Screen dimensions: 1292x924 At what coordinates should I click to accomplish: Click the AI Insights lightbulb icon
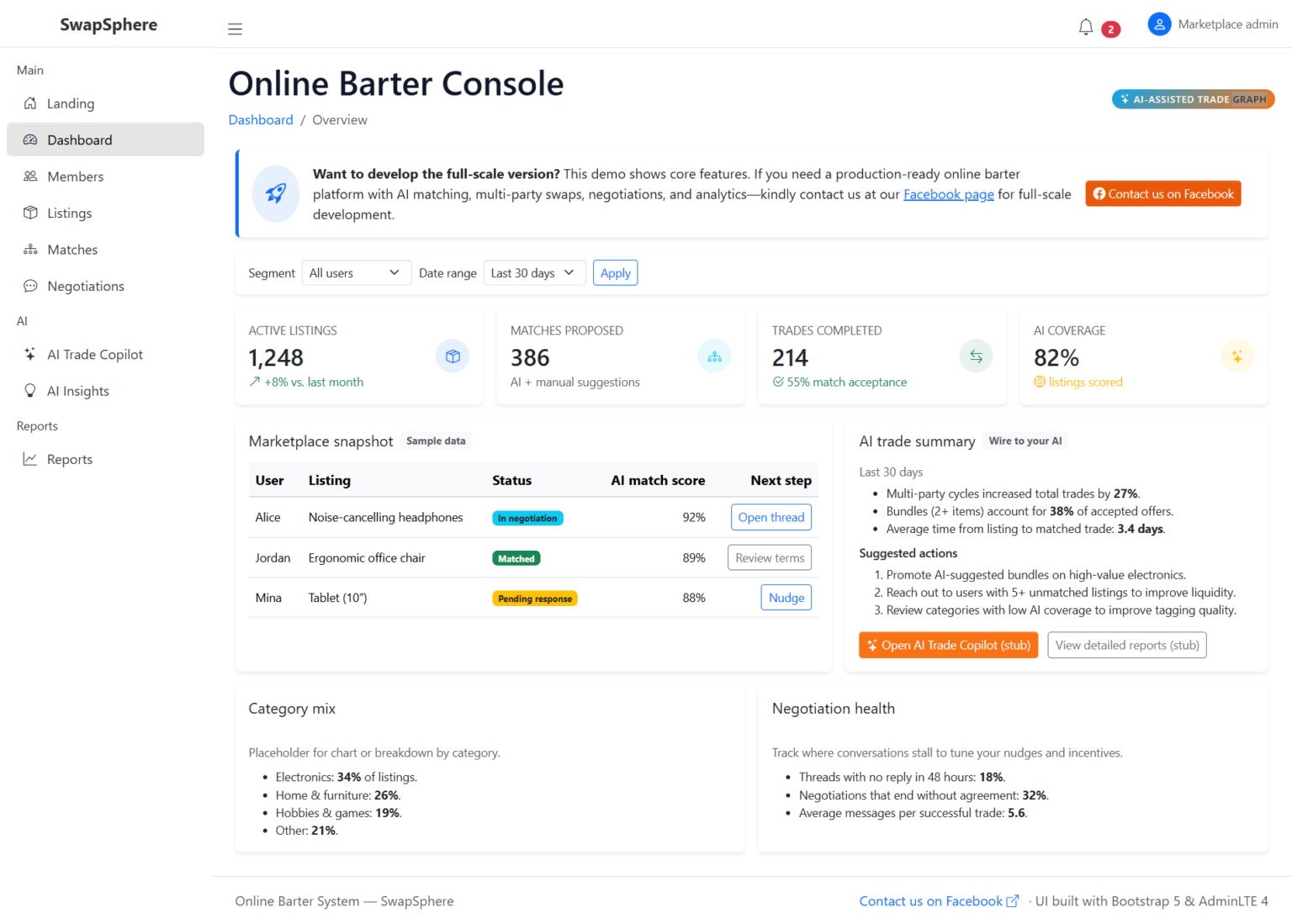[x=30, y=390]
